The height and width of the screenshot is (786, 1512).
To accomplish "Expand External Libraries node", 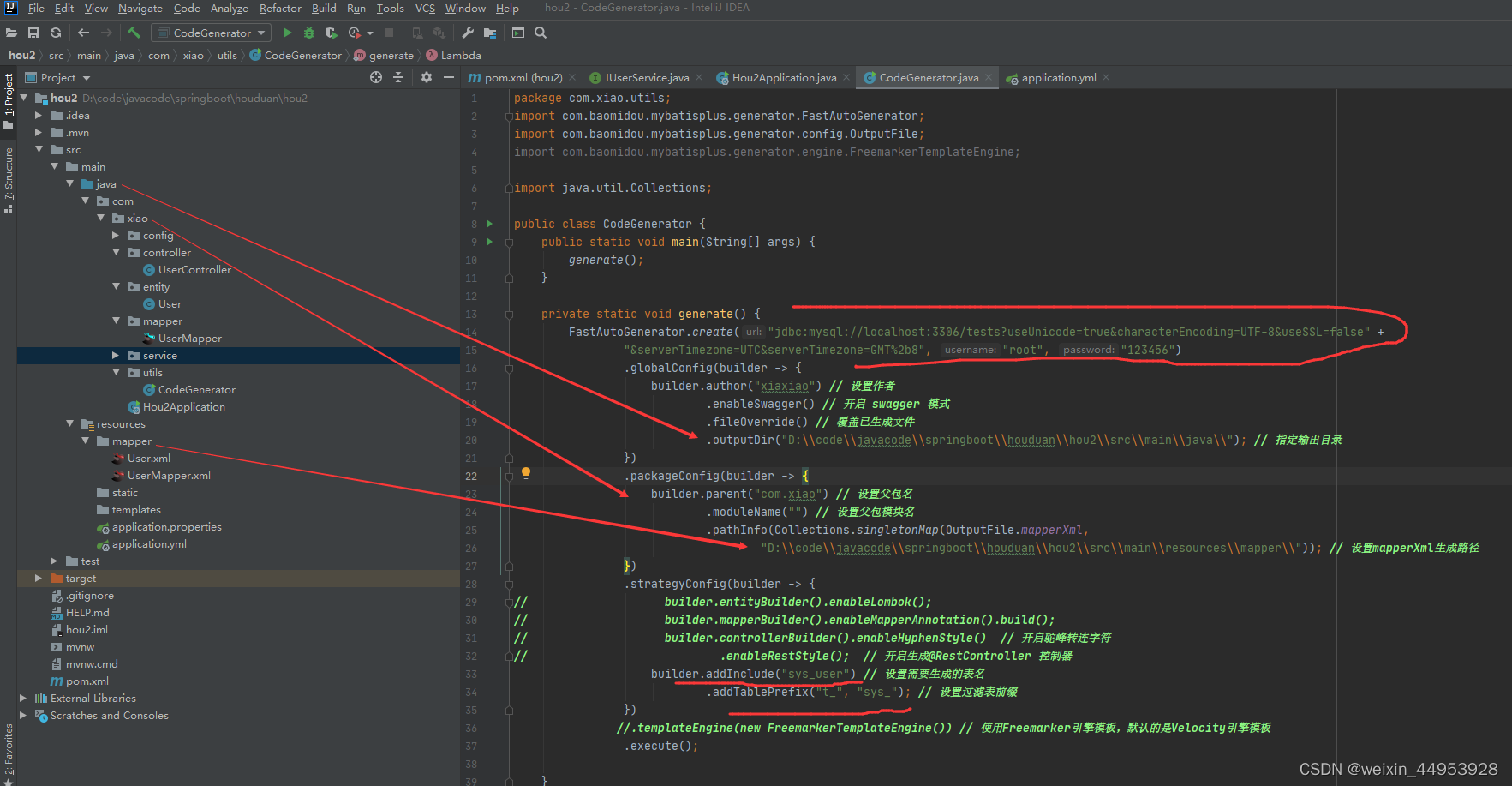I will point(23,698).
